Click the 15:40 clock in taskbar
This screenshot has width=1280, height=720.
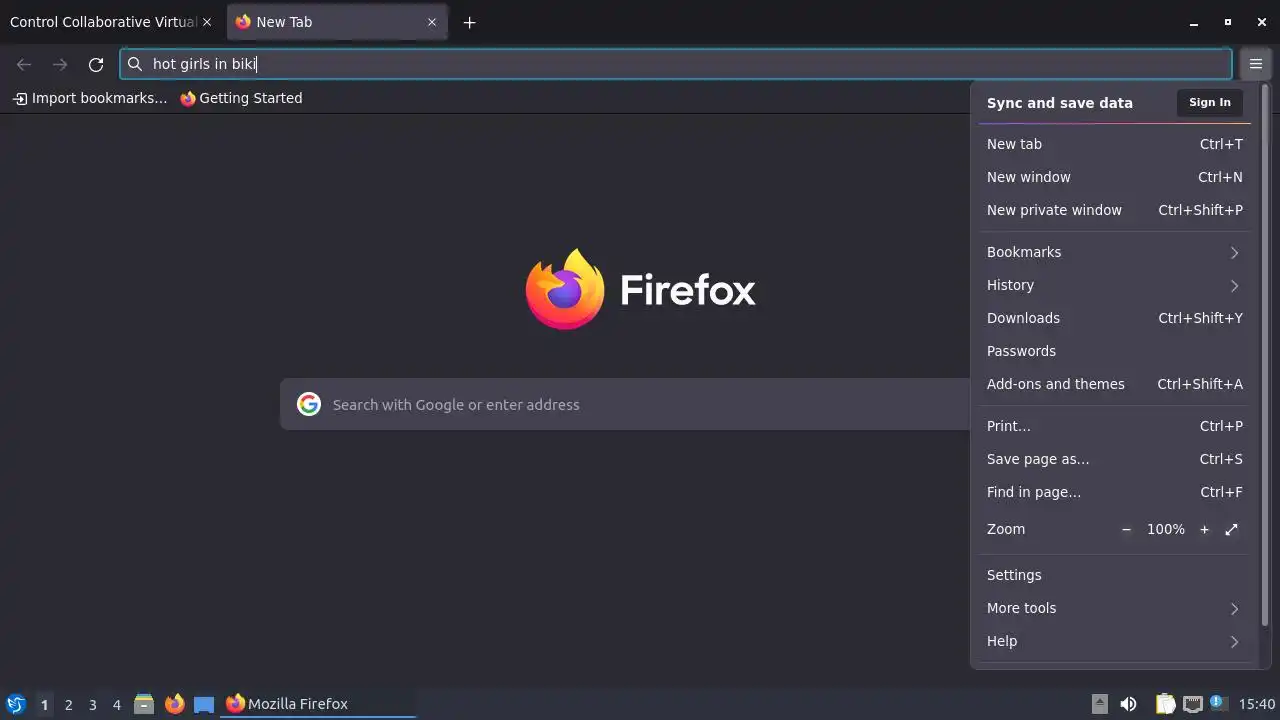(x=1257, y=704)
